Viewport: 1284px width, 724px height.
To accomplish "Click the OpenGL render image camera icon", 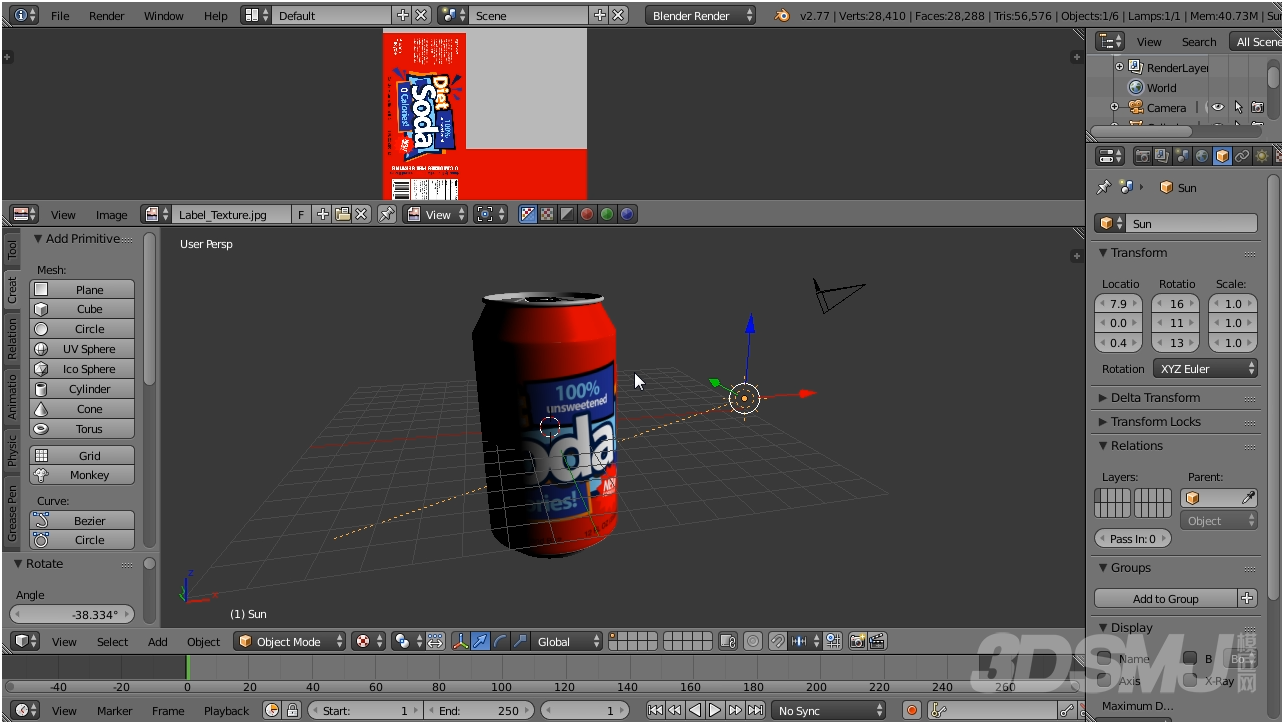I will pyautogui.click(x=857, y=641).
